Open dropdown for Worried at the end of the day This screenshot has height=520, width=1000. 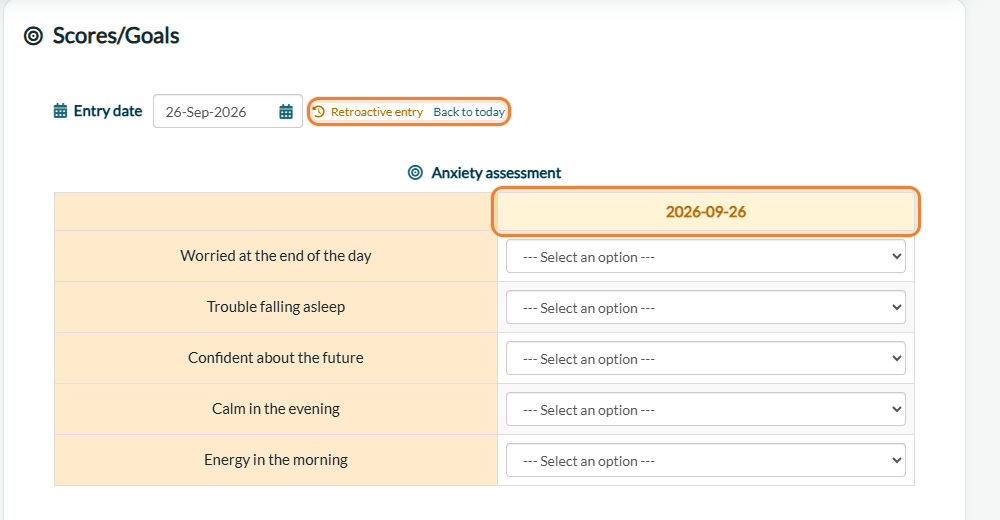(x=705, y=256)
